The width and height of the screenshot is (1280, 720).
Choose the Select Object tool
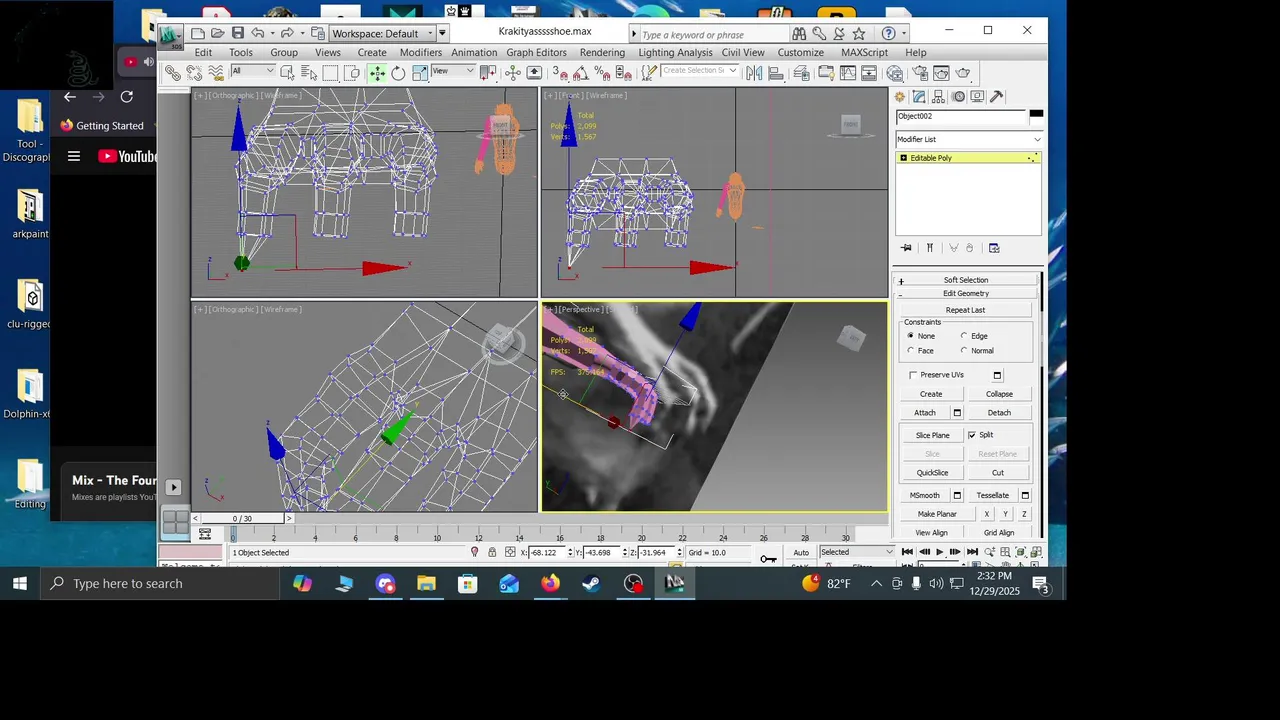[288, 73]
